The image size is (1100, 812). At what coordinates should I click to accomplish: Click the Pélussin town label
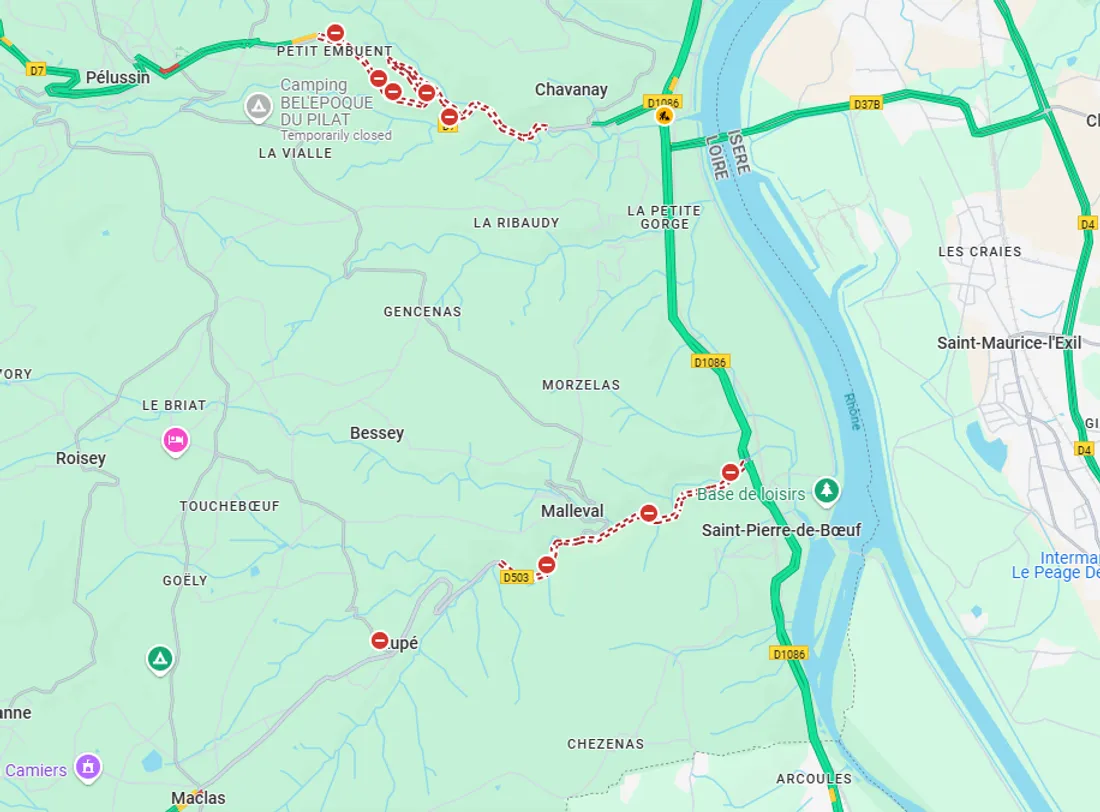[118, 77]
